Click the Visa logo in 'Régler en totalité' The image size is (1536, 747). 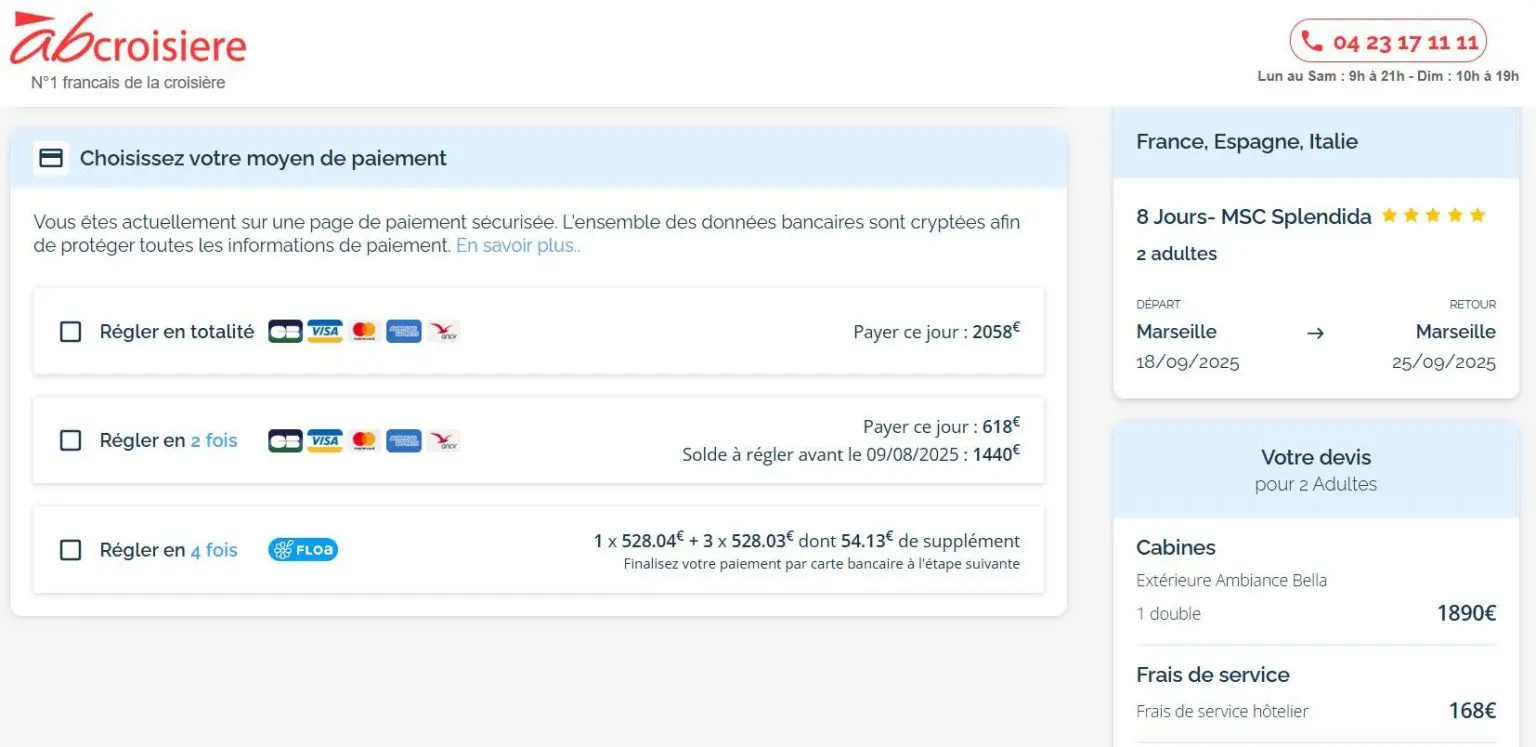click(324, 331)
